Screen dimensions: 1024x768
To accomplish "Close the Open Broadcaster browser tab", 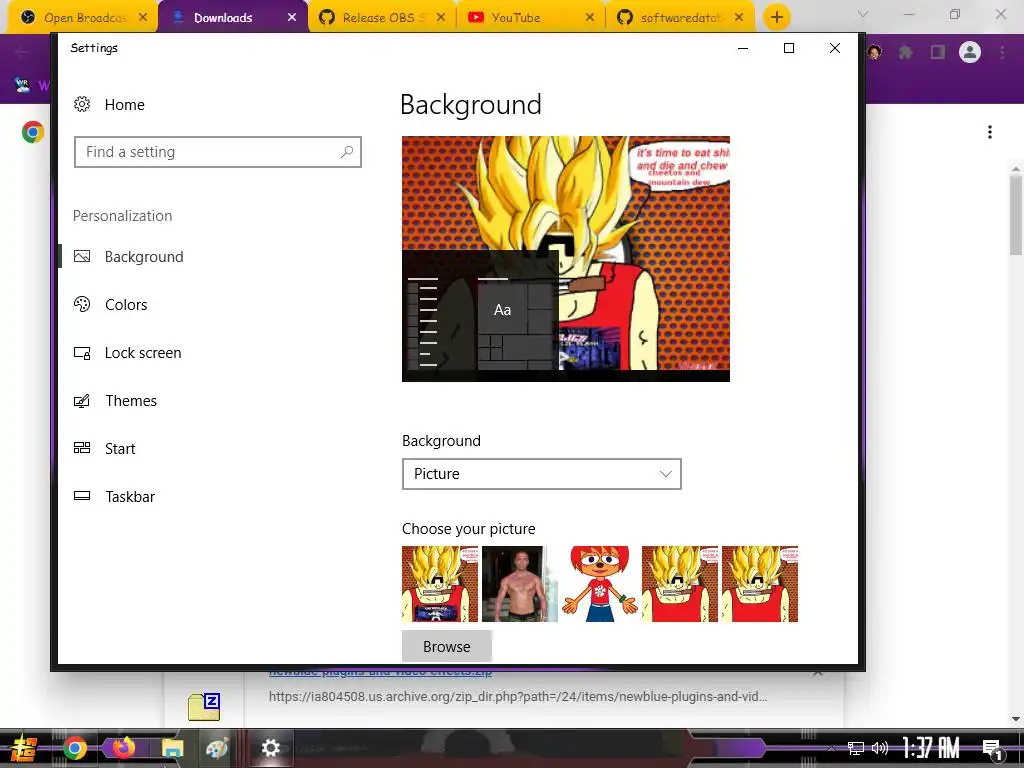I will (143, 18).
